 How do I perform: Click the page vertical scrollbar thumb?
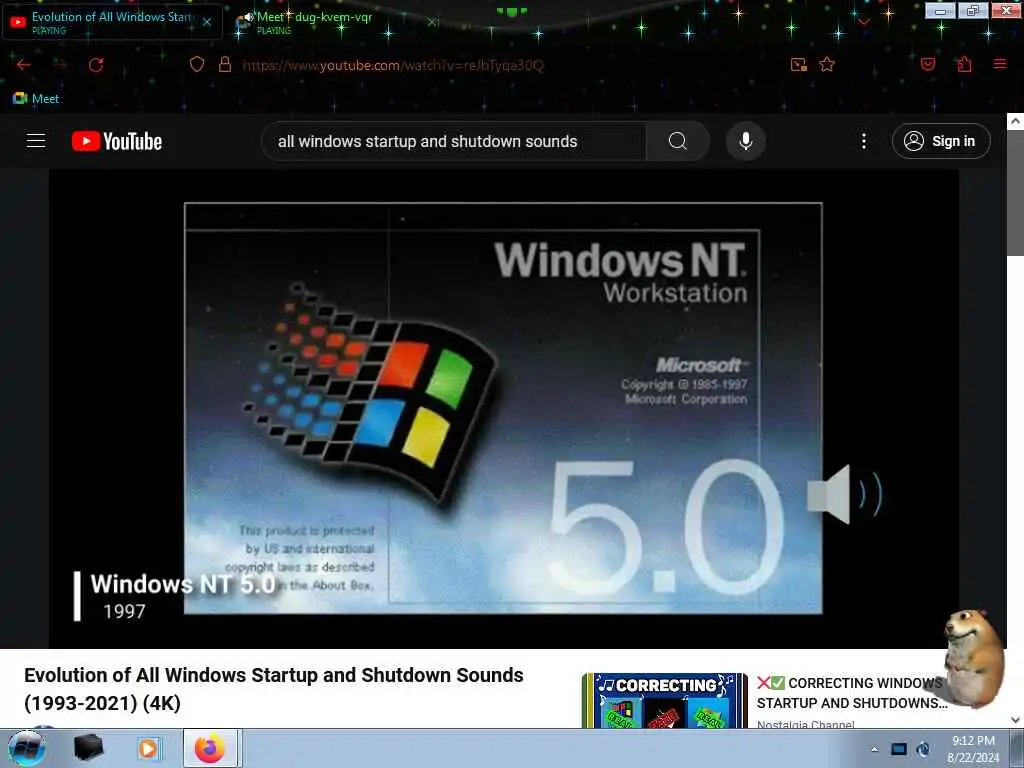coord(1016,193)
